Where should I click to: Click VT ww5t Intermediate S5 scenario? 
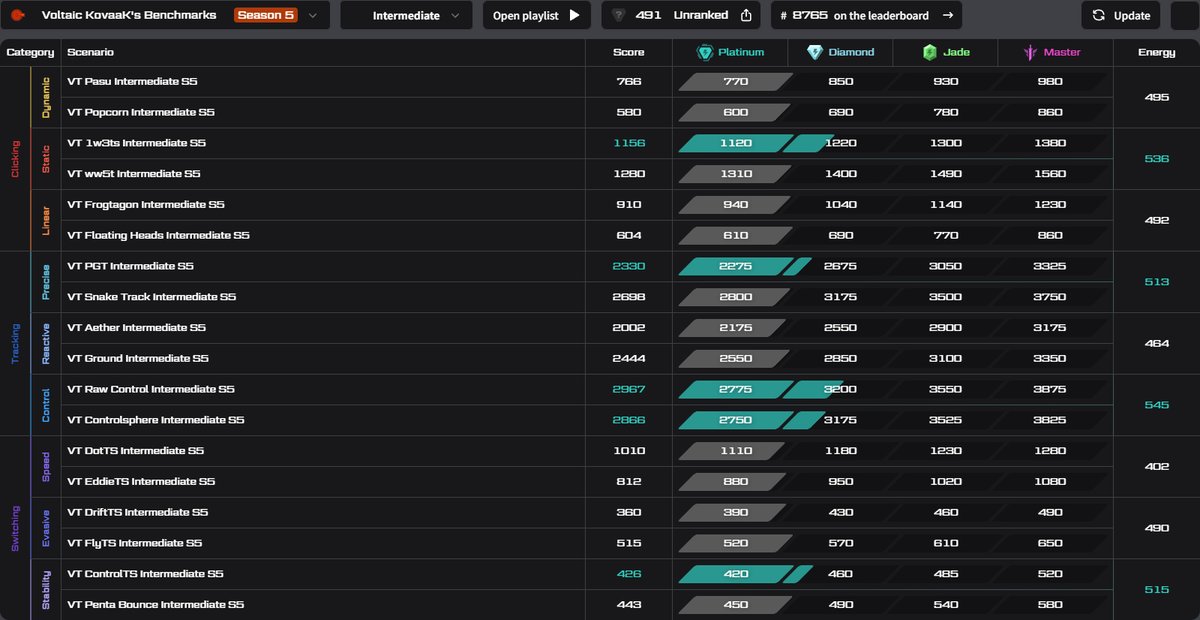point(134,174)
